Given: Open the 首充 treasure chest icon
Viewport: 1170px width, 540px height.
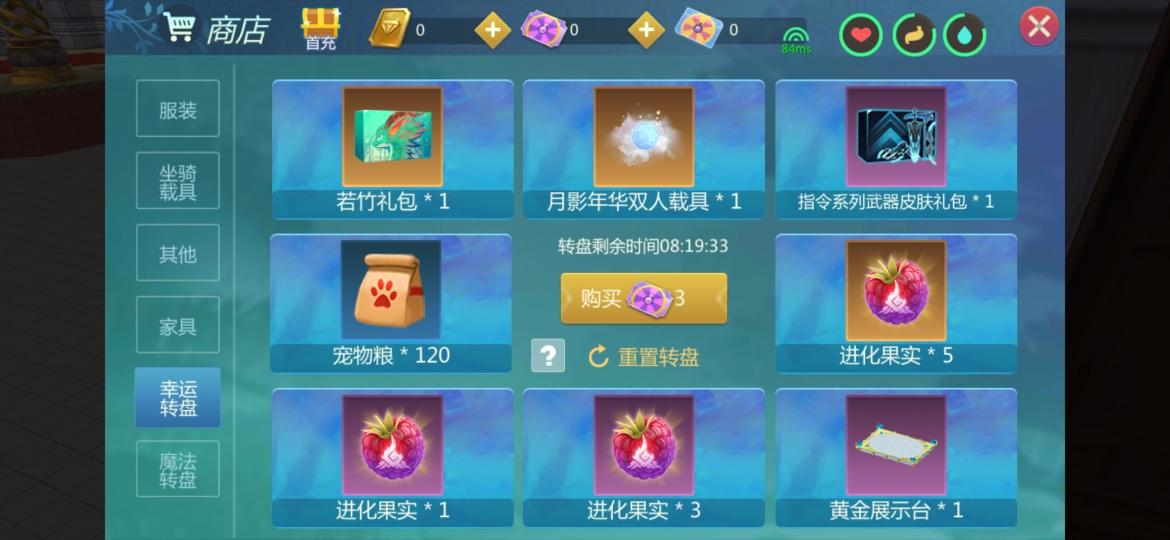Looking at the screenshot, I should click(x=321, y=28).
